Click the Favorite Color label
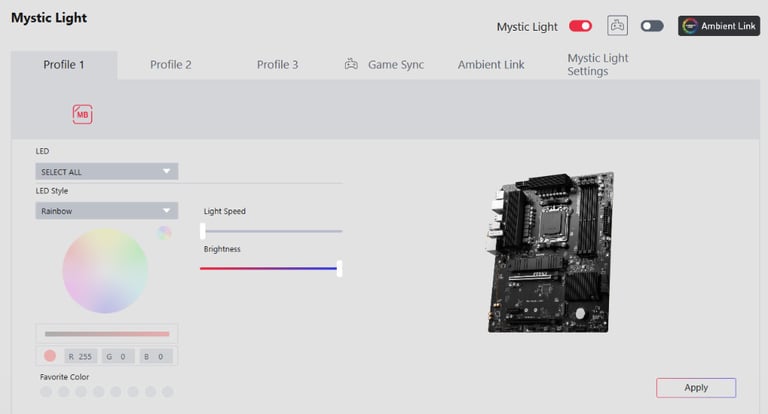768x414 pixels. [64, 377]
